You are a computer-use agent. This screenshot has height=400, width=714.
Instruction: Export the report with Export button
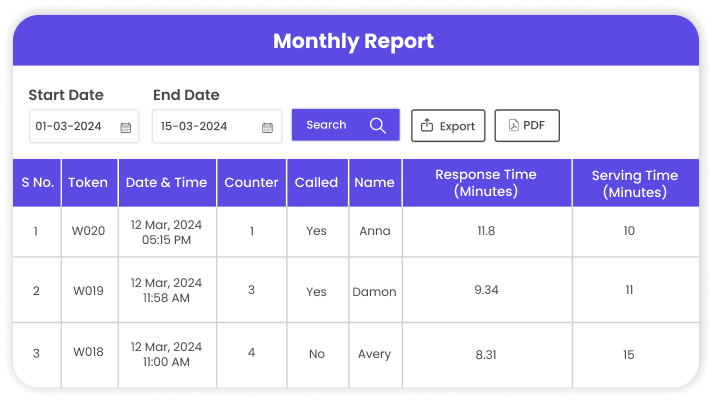pos(448,126)
